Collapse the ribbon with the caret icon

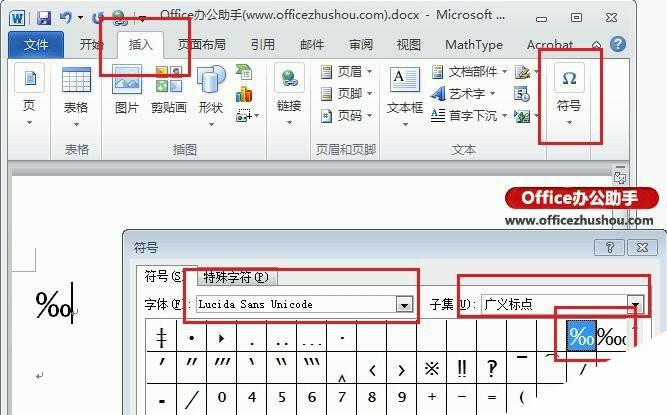coord(596,45)
